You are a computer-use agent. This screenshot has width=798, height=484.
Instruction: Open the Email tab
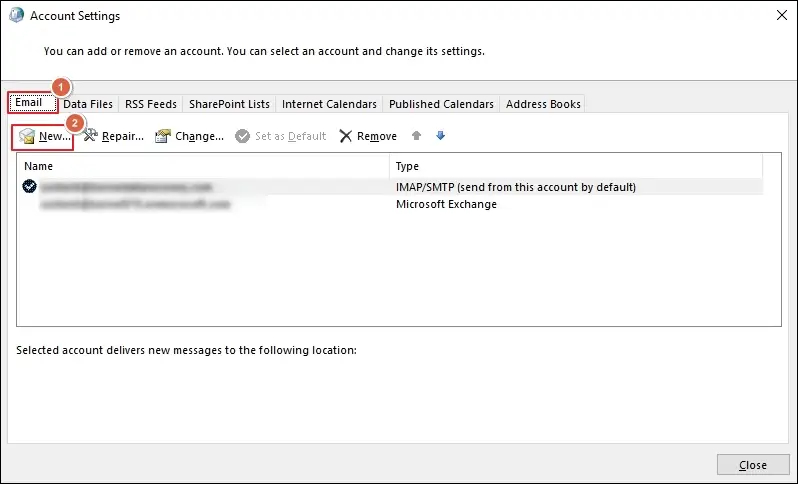(33, 103)
